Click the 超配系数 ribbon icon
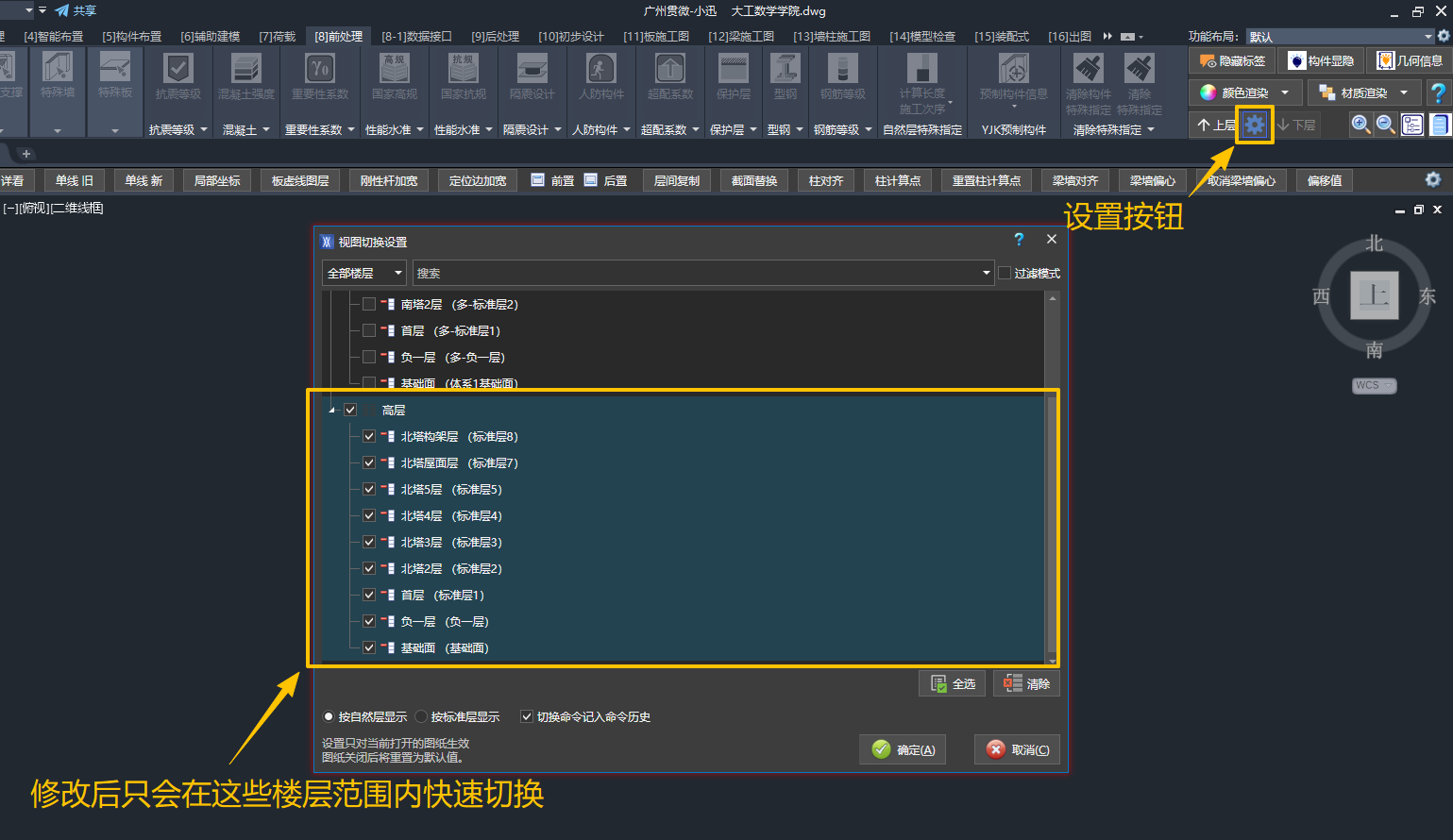This screenshot has height=840, width=1453. pyautogui.click(x=670, y=69)
